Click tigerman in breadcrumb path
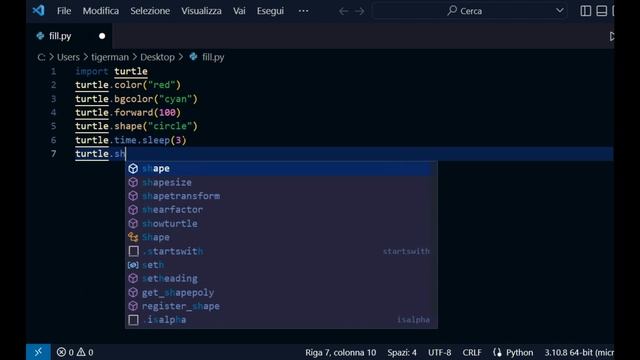The image size is (640, 360). click(x=110, y=57)
